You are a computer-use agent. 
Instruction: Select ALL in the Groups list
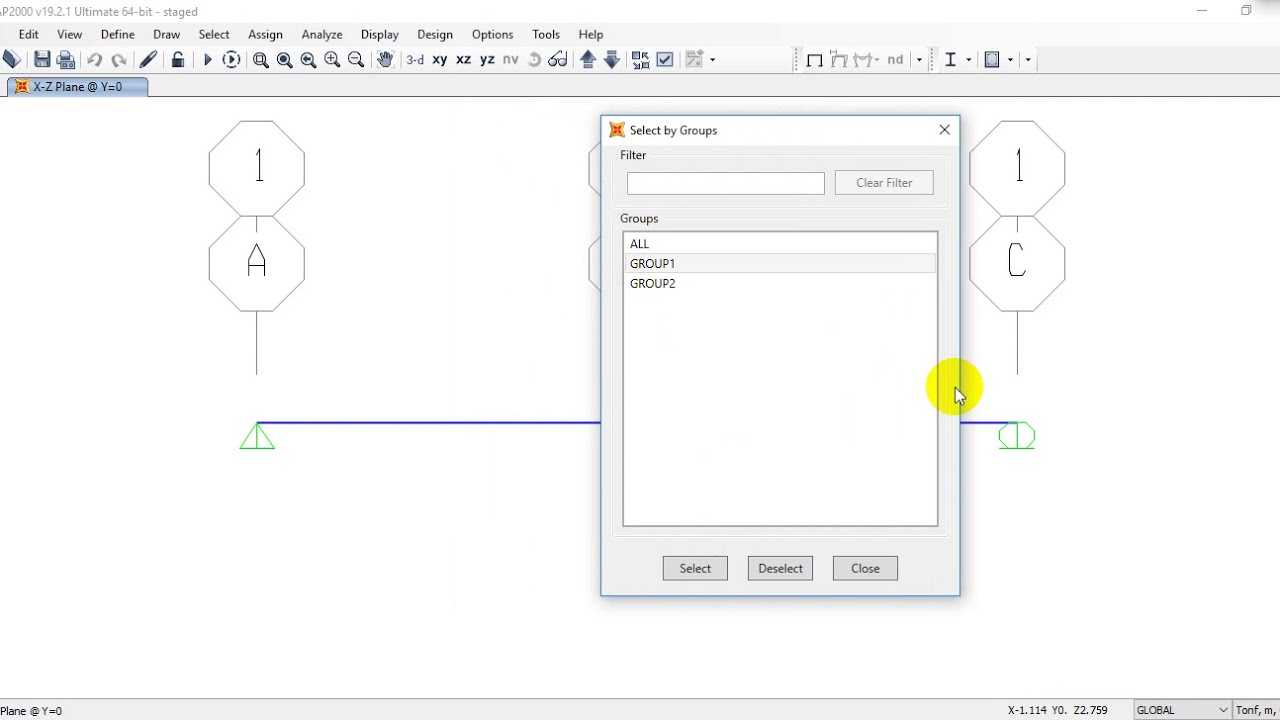[780, 244]
